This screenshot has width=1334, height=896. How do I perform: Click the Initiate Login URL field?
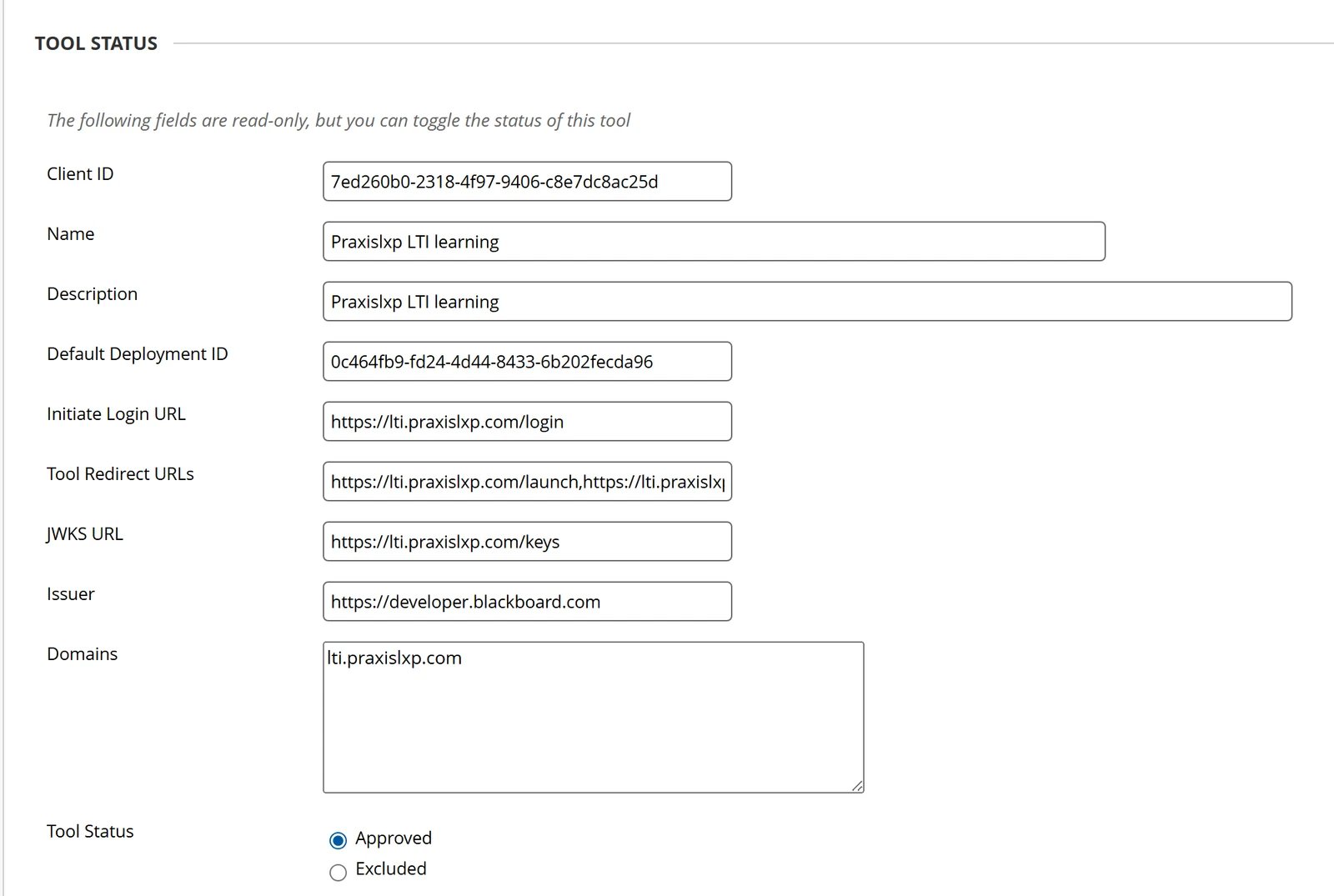point(527,421)
